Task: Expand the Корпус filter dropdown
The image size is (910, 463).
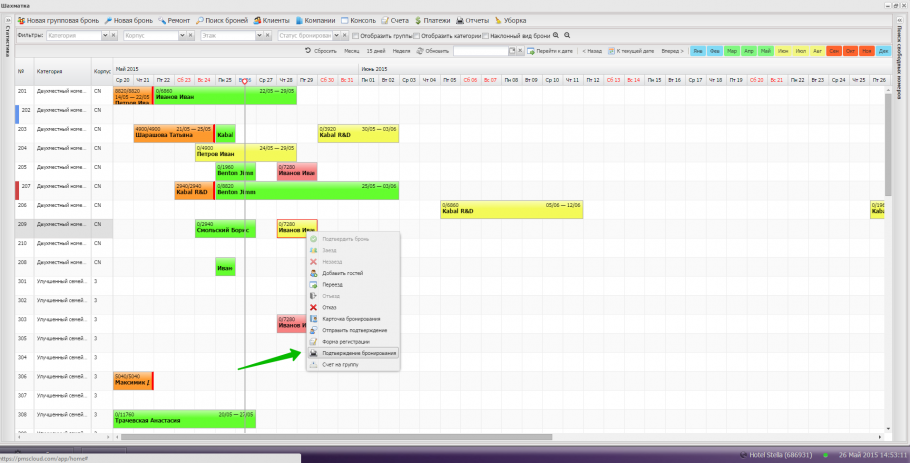Action: (x=183, y=35)
